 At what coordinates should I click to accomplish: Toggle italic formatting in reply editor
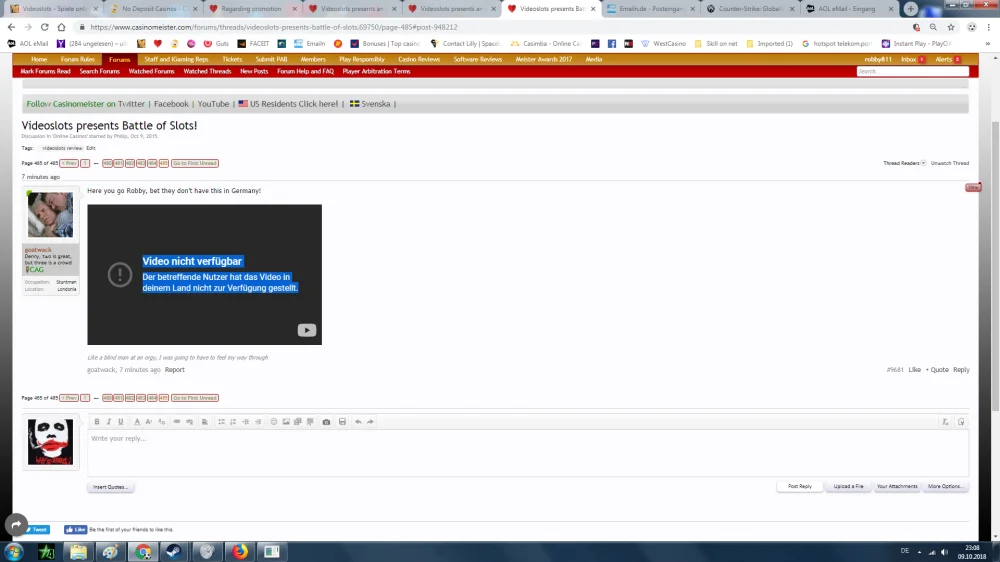[x=108, y=422]
